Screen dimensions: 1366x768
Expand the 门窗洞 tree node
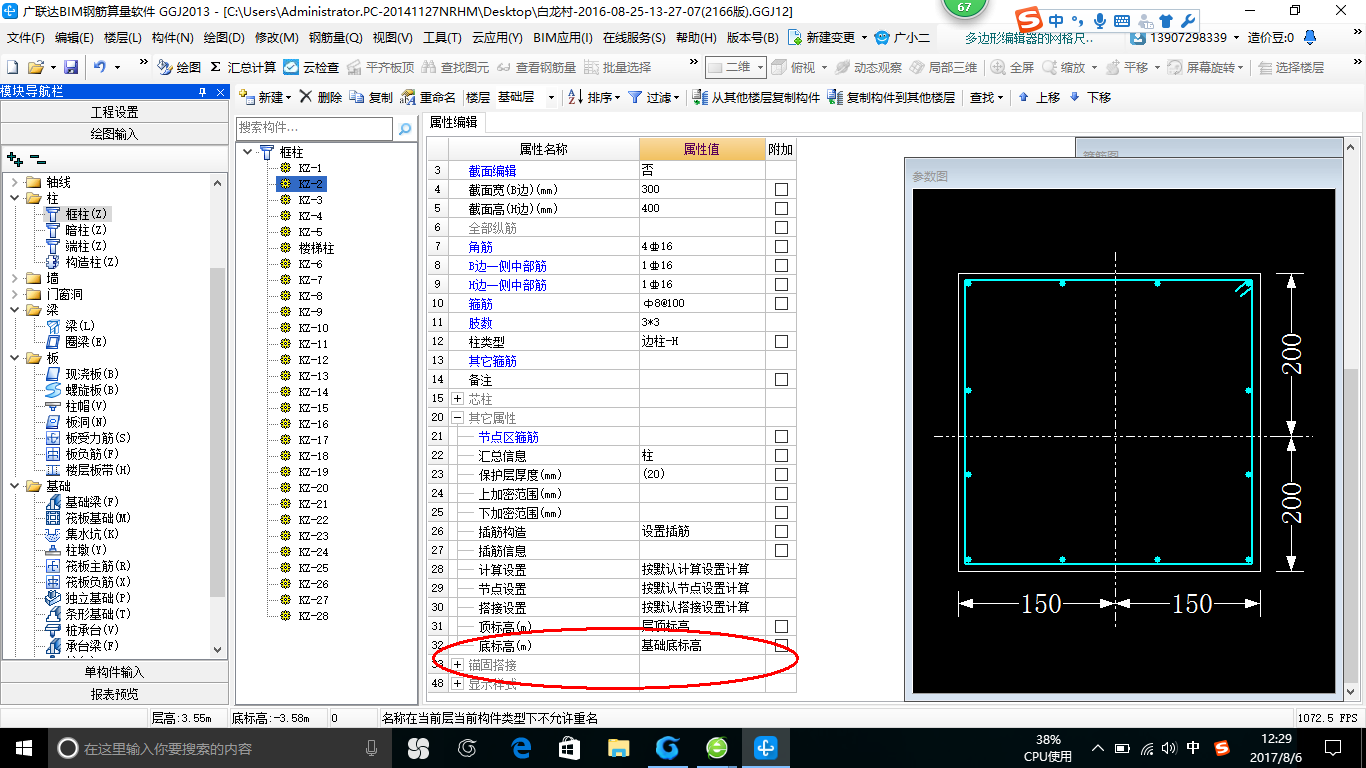(x=14, y=294)
